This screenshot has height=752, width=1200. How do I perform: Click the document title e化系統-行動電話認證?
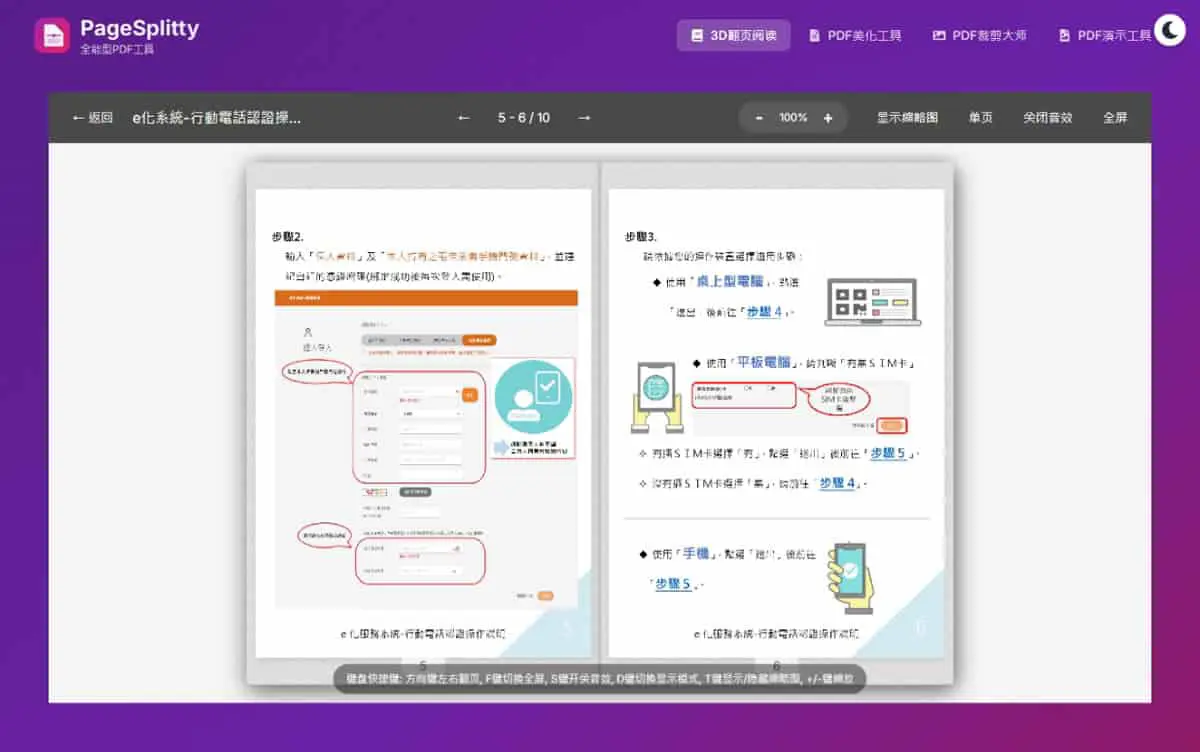216,117
